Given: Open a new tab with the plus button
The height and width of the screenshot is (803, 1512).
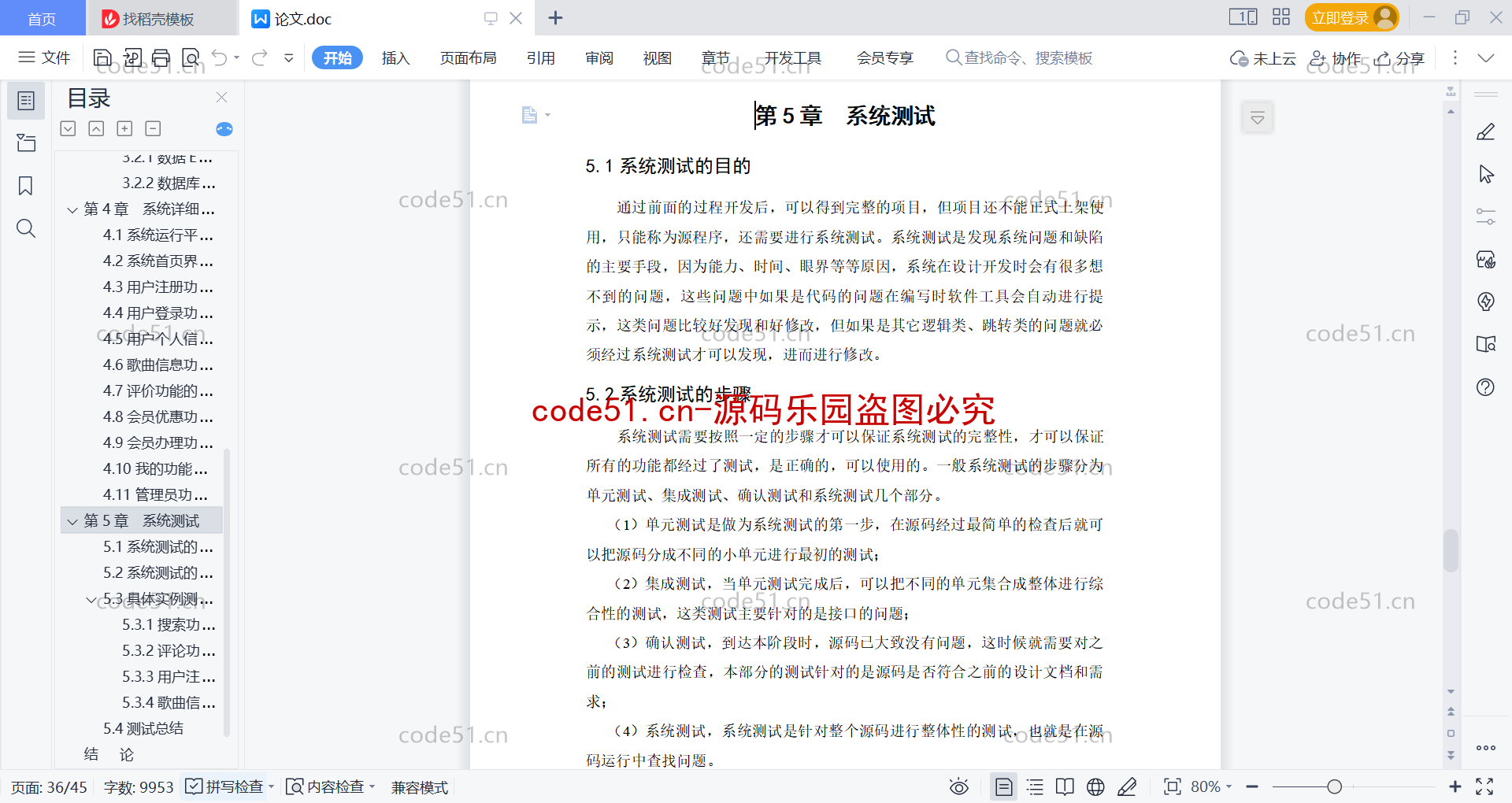Looking at the screenshot, I should pos(555,17).
